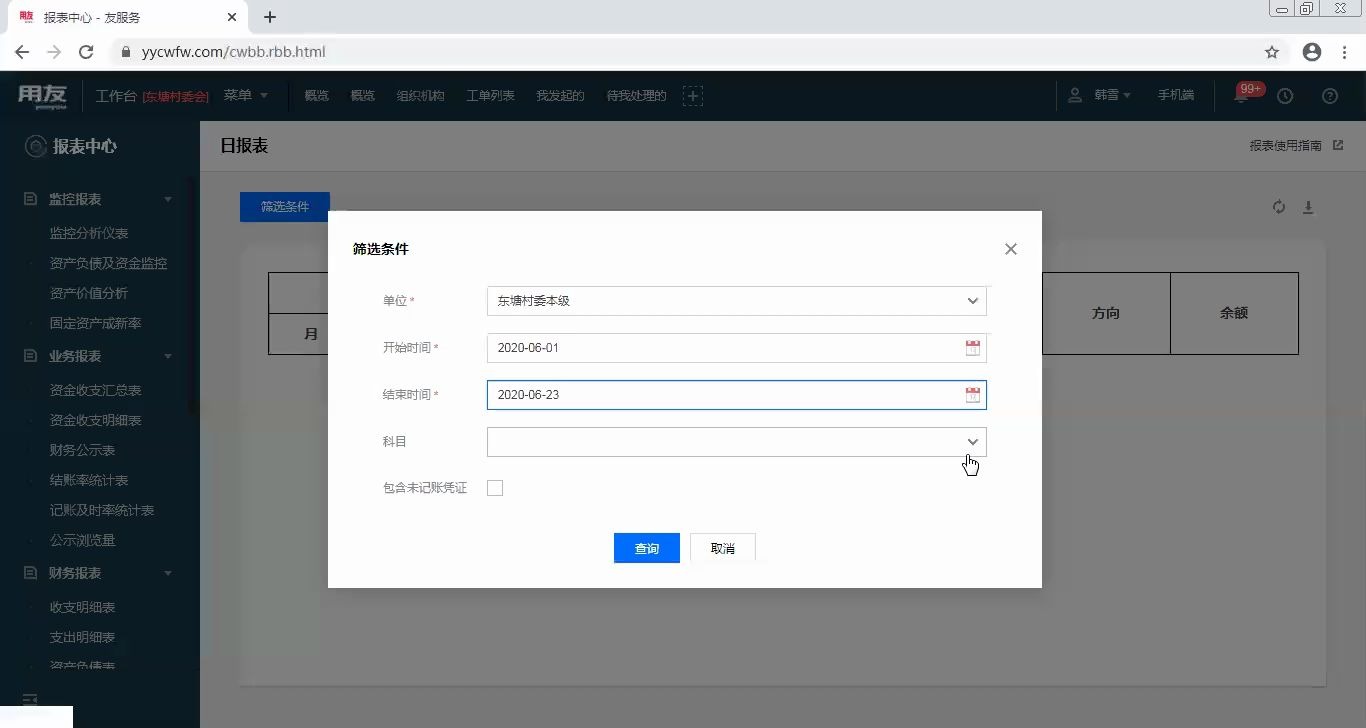Toggle the 包含未记账凭证 checkbox
1366x728 pixels.
click(495, 488)
